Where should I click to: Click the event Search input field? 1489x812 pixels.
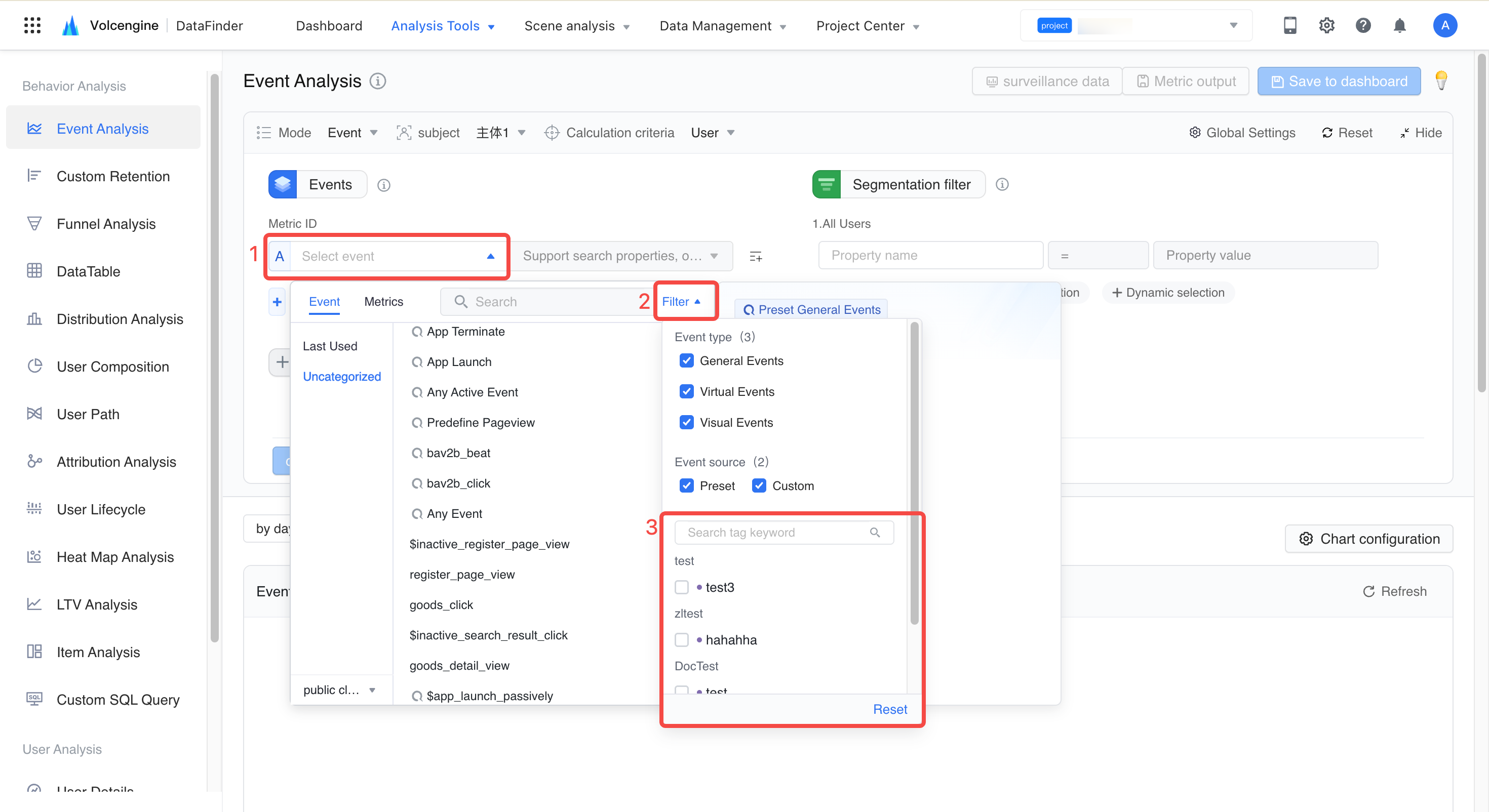(546, 302)
